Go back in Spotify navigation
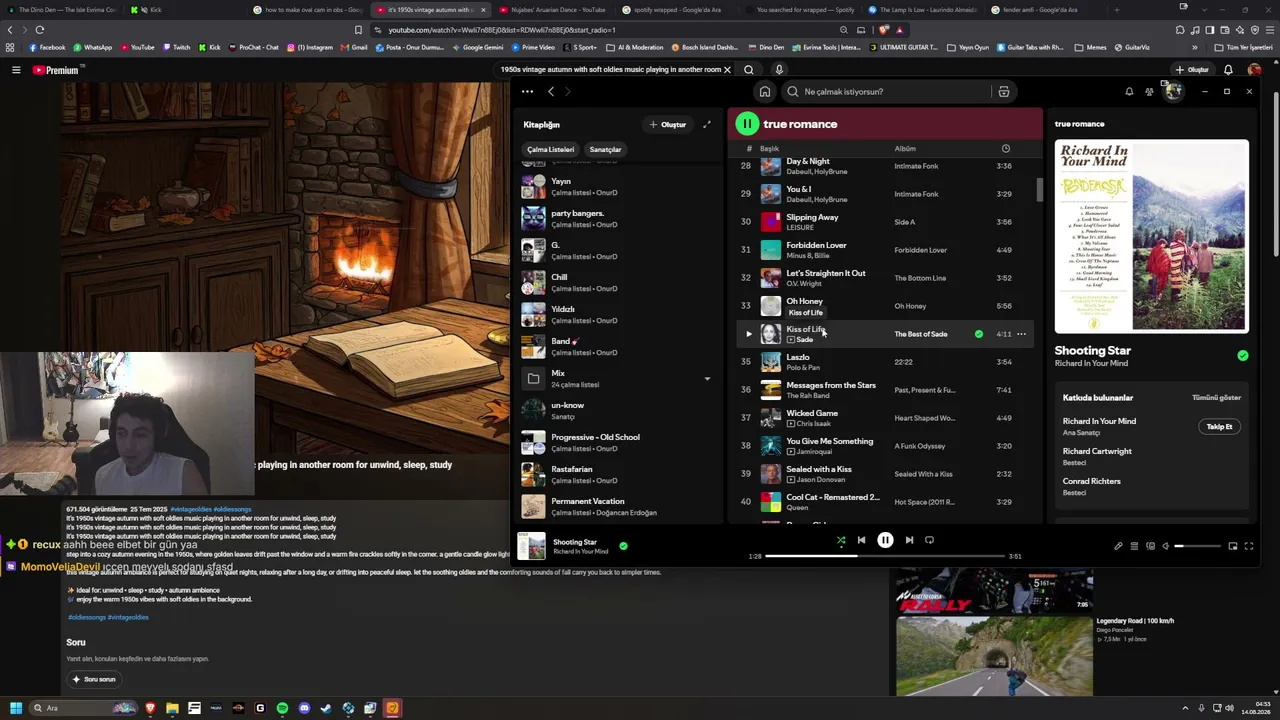This screenshot has height=720, width=1280. point(550,92)
